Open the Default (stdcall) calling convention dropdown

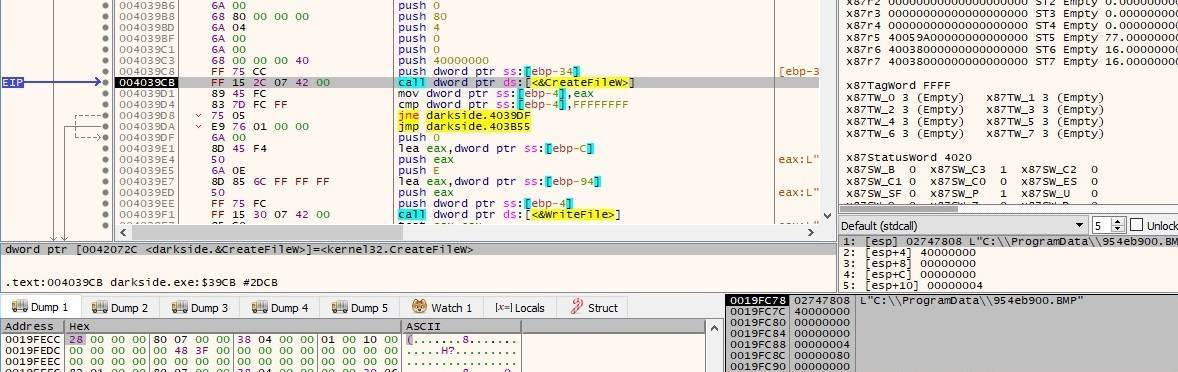tap(963, 225)
